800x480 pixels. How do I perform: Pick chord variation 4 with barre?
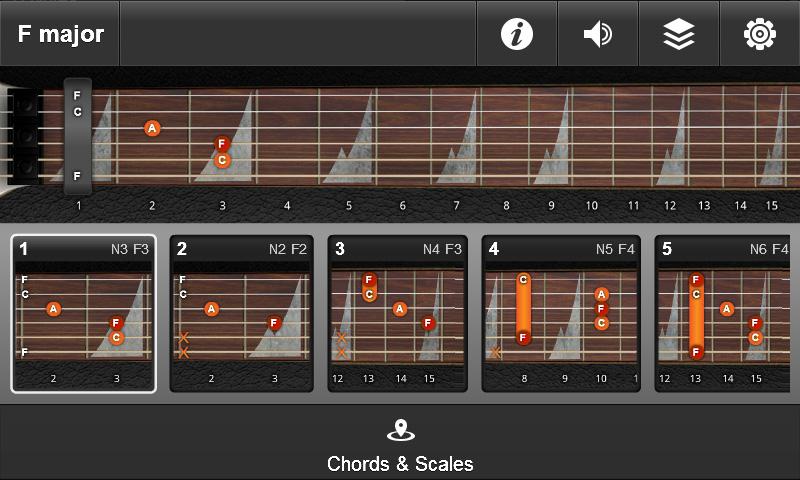pyautogui.click(x=561, y=314)
